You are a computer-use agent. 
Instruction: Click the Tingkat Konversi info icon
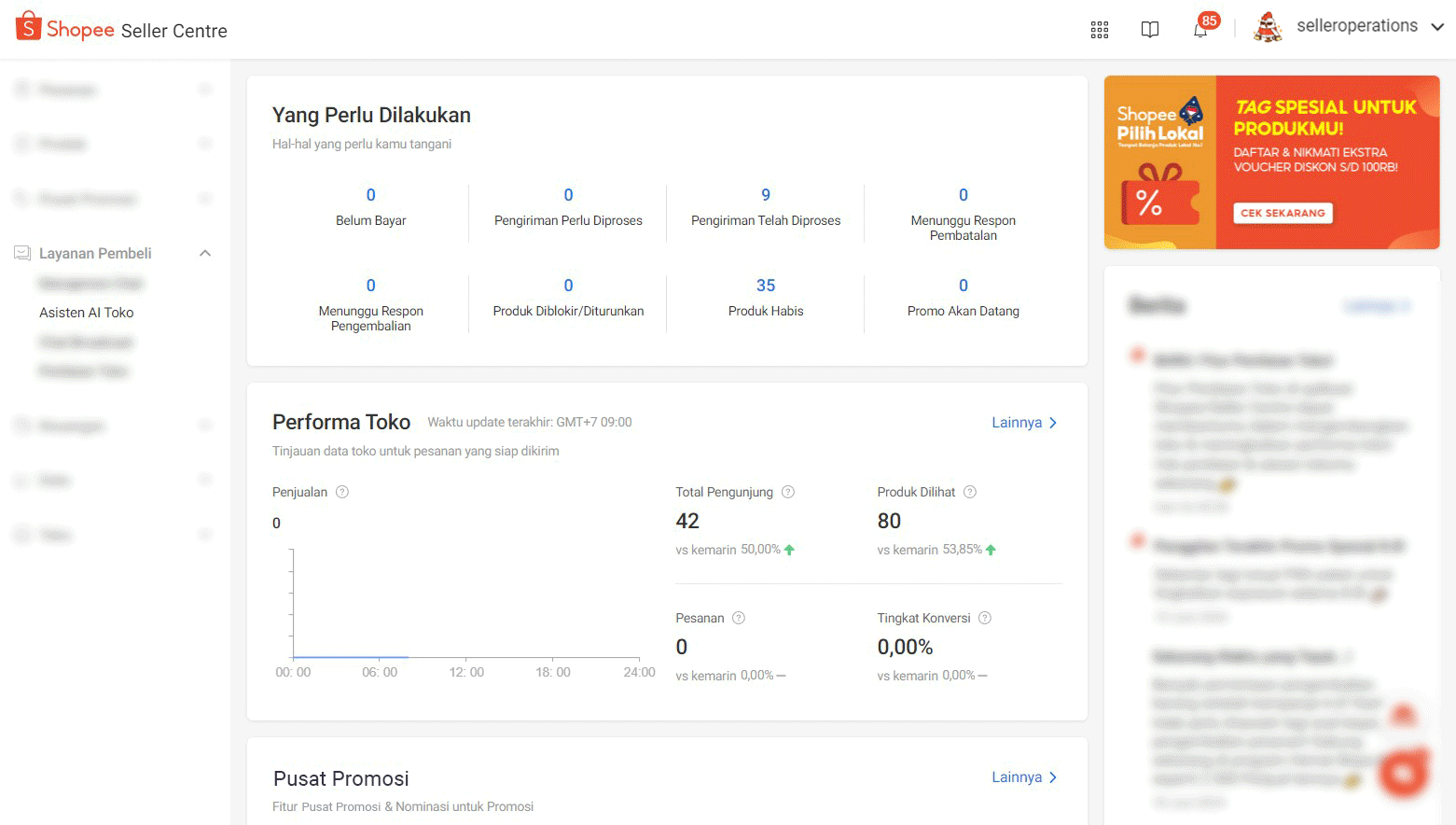pos(985,617)
